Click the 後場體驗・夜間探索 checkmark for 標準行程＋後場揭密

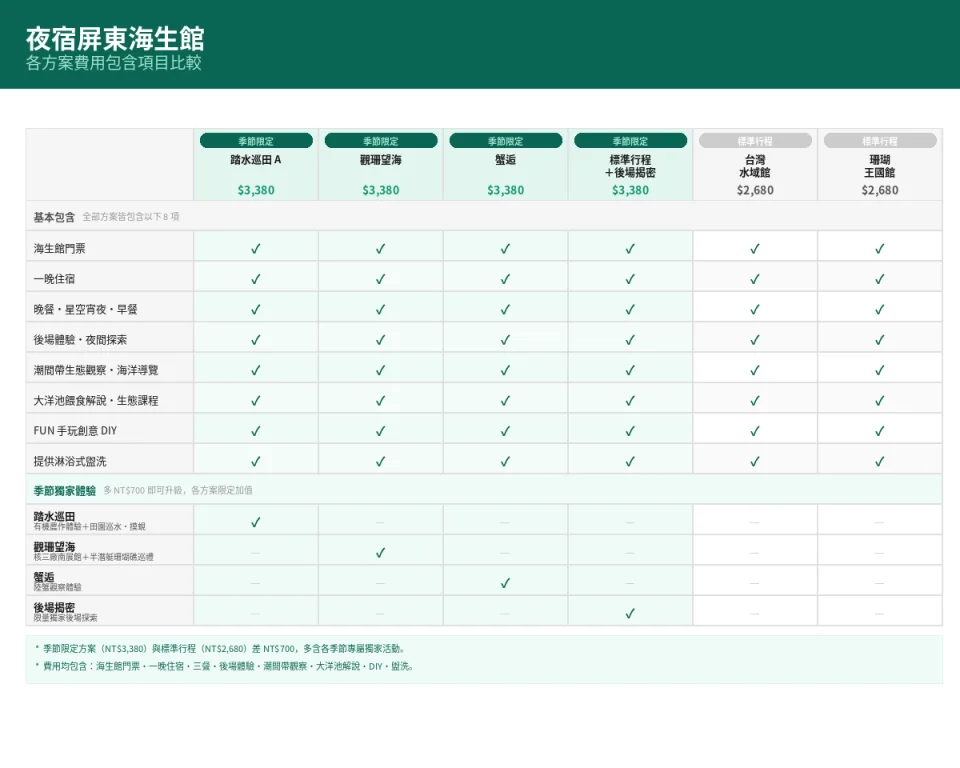[x=631, y=340]
